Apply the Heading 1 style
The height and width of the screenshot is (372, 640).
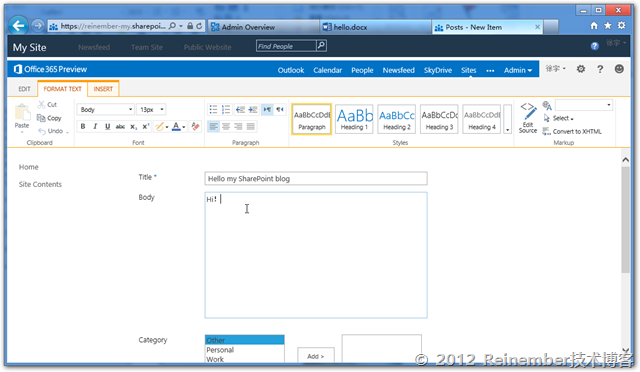click(x=354, y=119)
